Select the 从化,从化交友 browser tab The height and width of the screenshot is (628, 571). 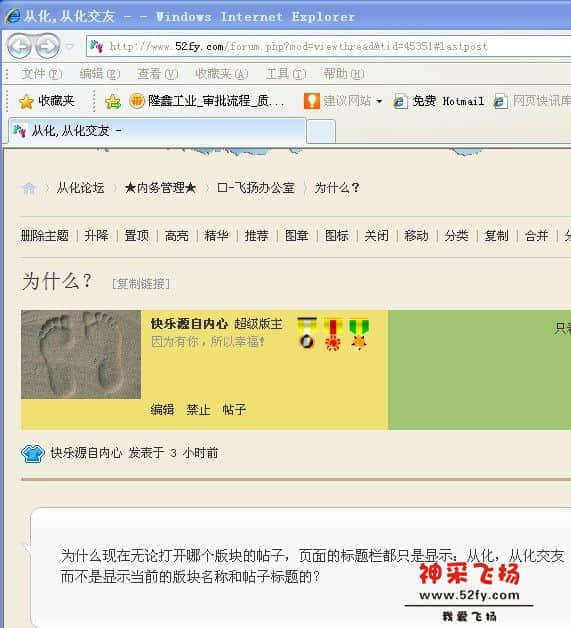pos(157,131)
